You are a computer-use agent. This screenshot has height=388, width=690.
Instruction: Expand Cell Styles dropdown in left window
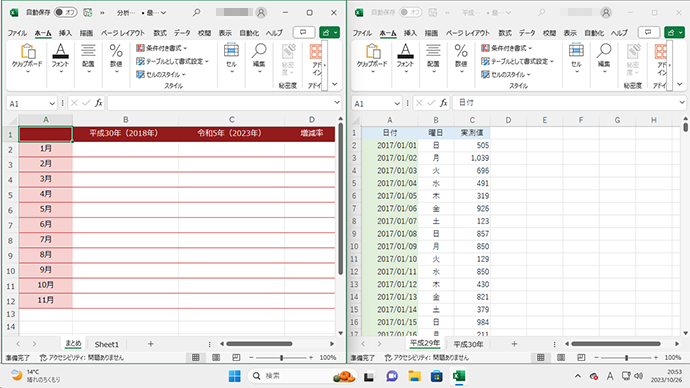(184, 75)
